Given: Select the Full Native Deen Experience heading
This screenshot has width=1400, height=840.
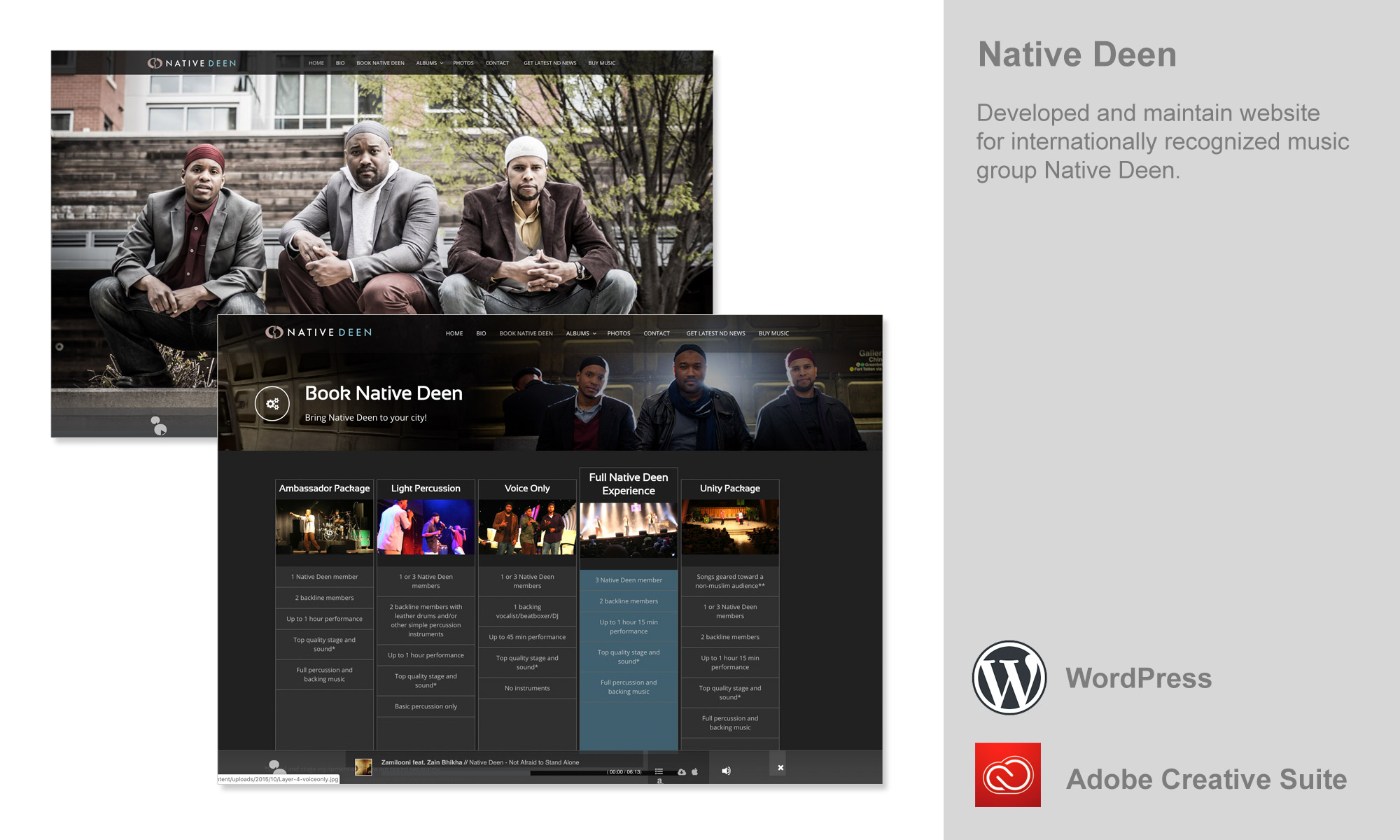Looking at the screenshot, I should click(x=629, y=484).
